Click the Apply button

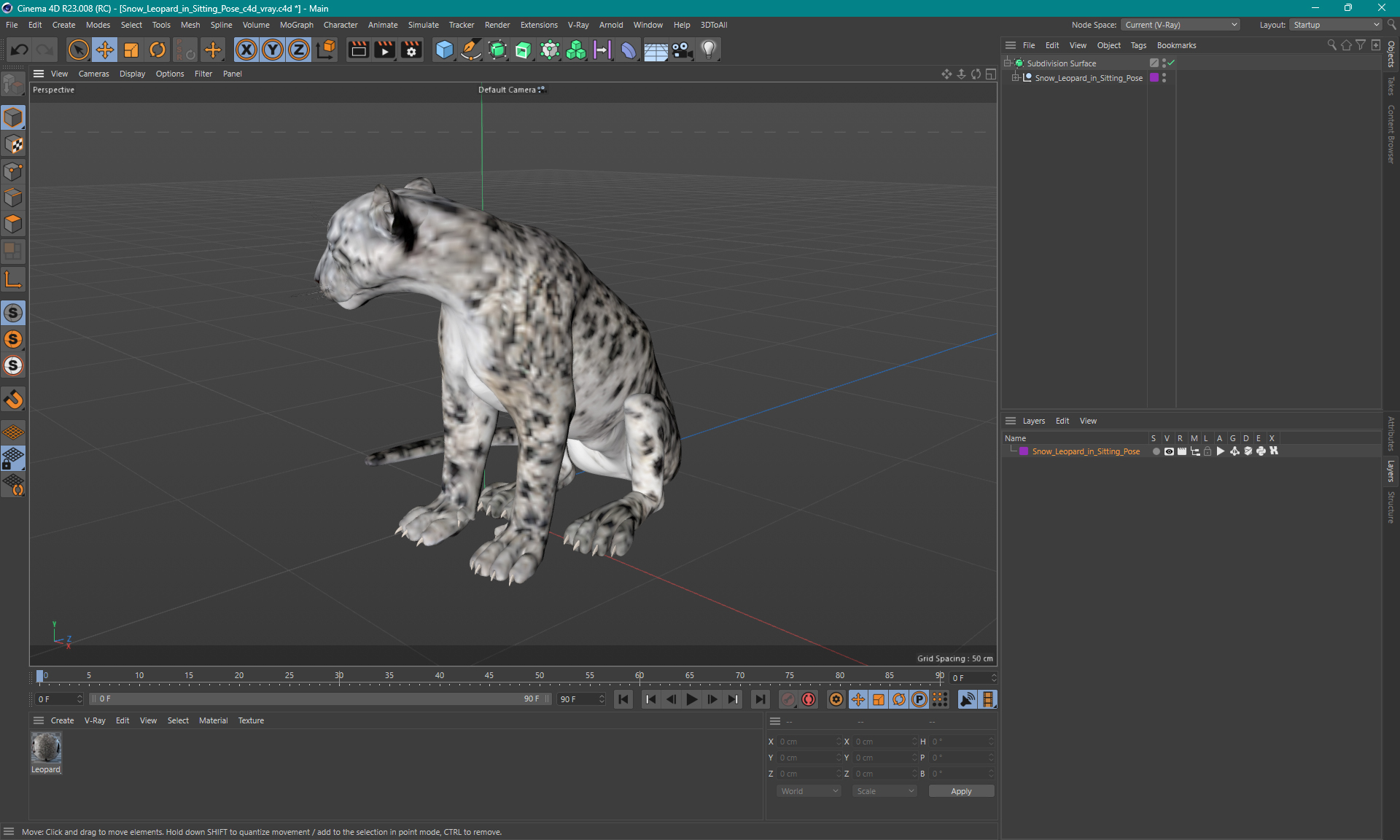click(x=961, y=791)
